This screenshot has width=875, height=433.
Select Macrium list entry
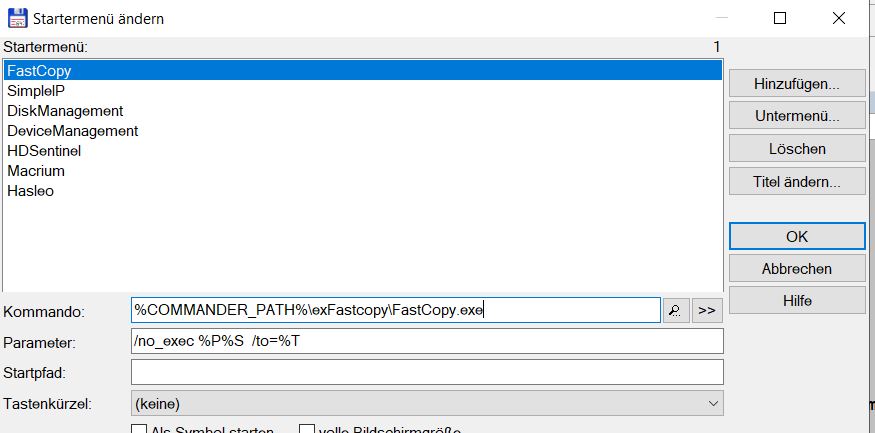[362, 171]
